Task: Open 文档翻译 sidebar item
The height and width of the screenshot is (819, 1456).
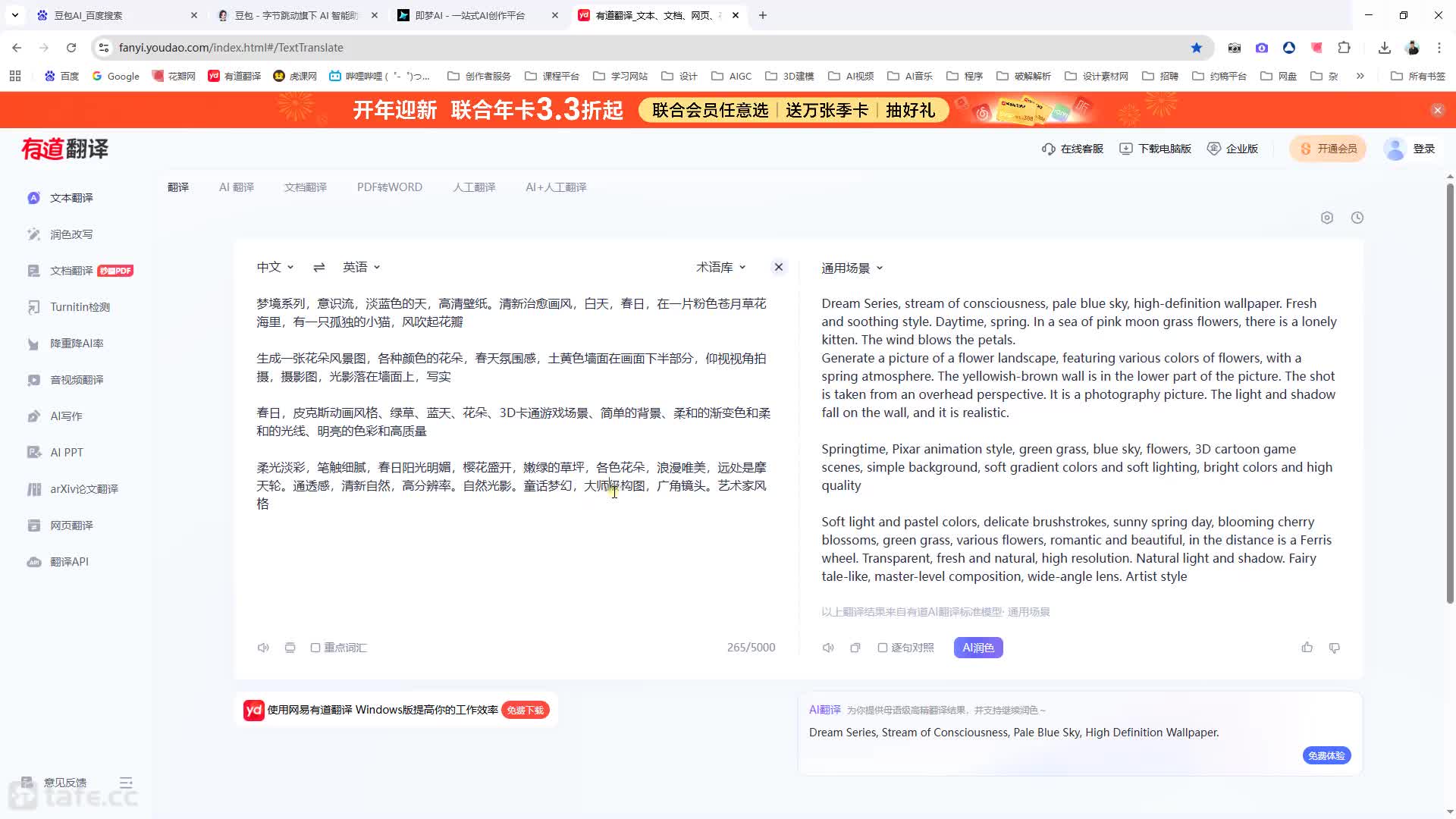Action: [80, 271]
